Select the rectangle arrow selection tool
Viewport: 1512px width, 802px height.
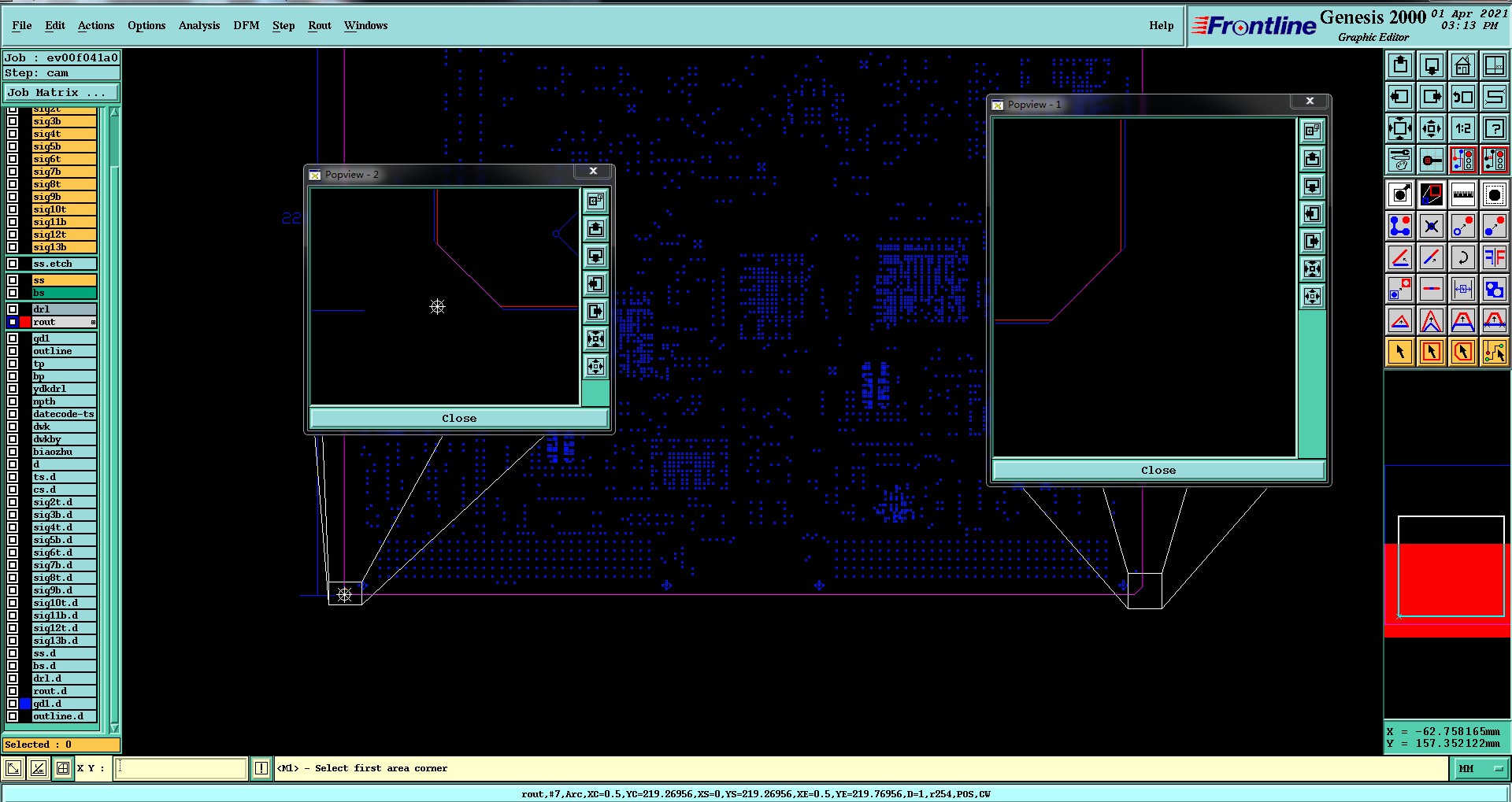click(1432, 351)
